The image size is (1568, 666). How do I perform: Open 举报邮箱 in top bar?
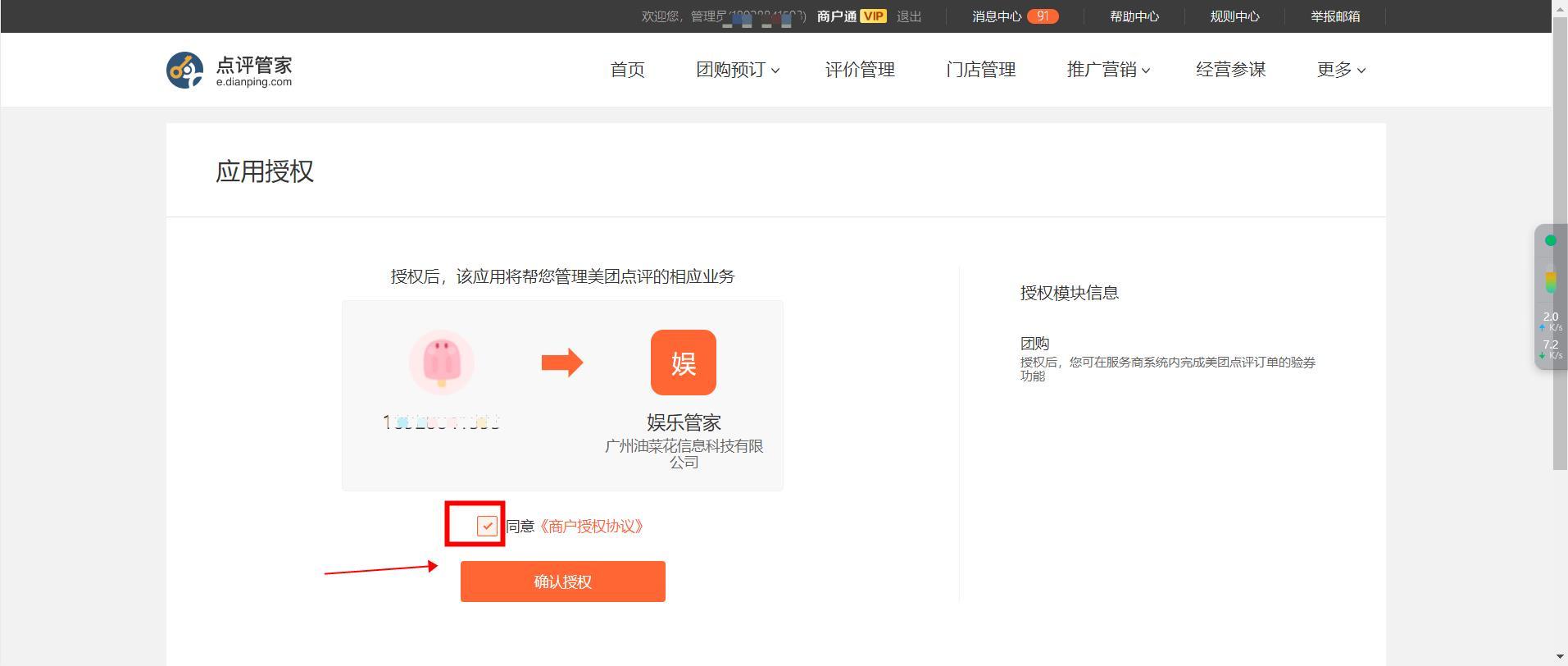click(1335, 16)
